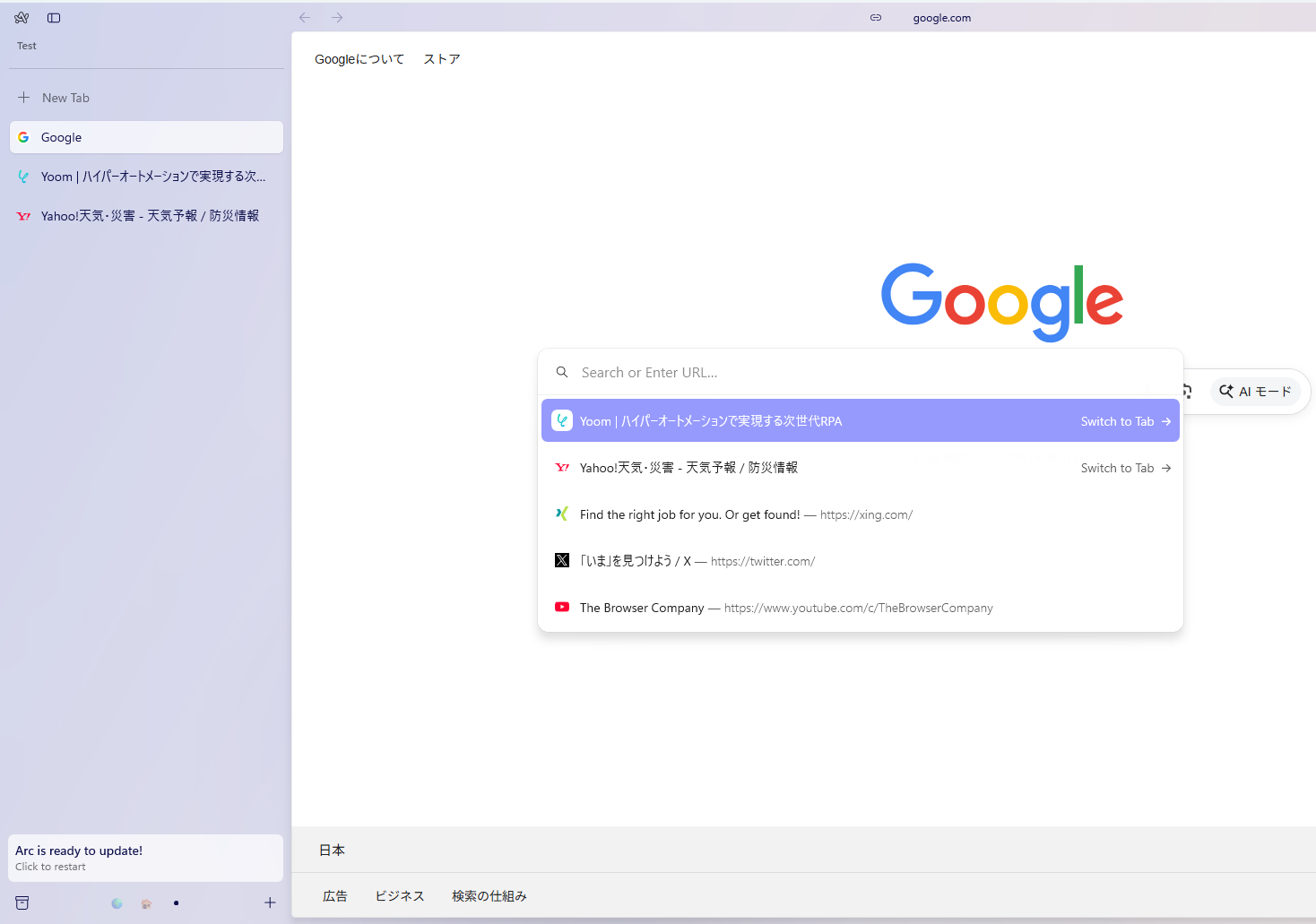Switch to the house space icon

tap(146, 903)
